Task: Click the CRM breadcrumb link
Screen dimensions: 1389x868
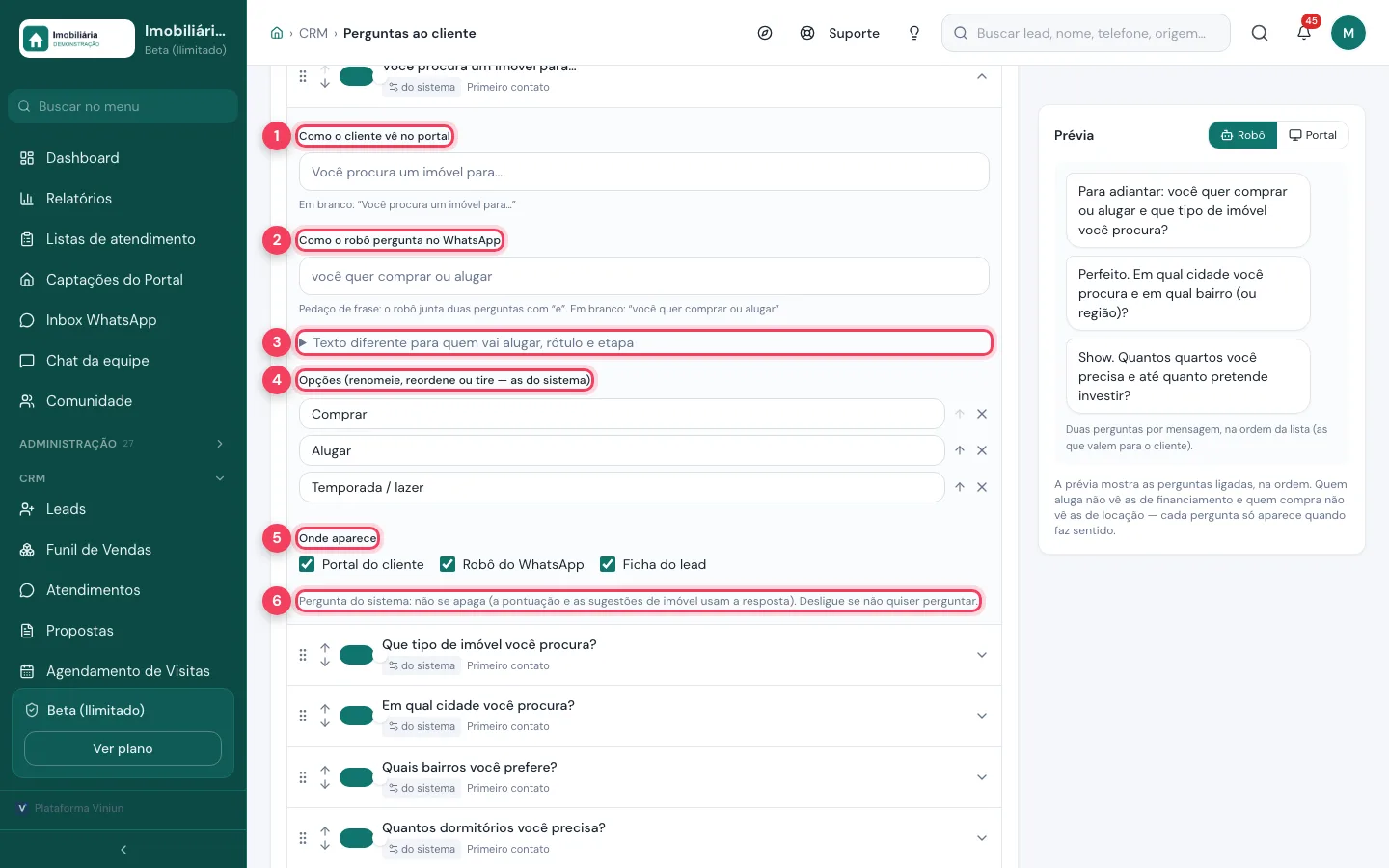Action: pyautogui.click(x=313, y=33)
